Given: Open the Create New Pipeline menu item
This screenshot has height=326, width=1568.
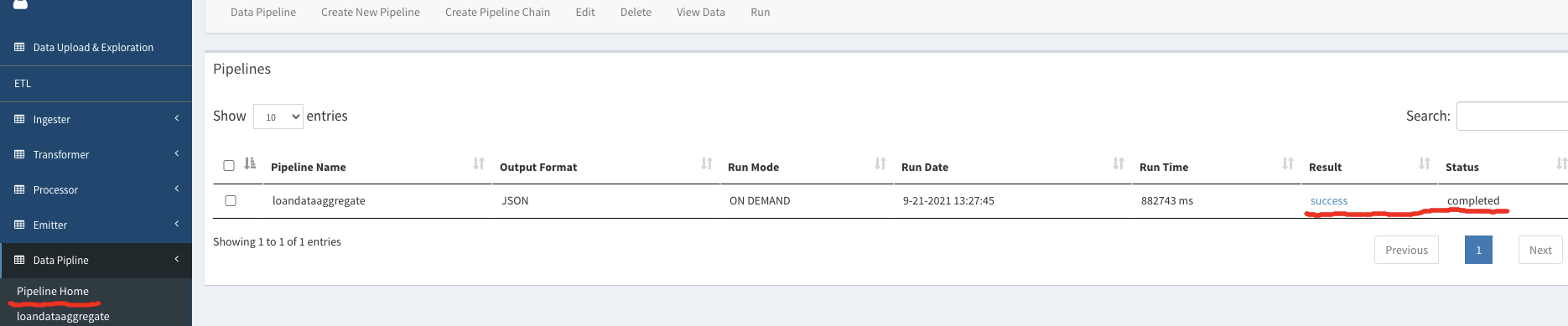Looking at the screenshot, I should [371, 12].
